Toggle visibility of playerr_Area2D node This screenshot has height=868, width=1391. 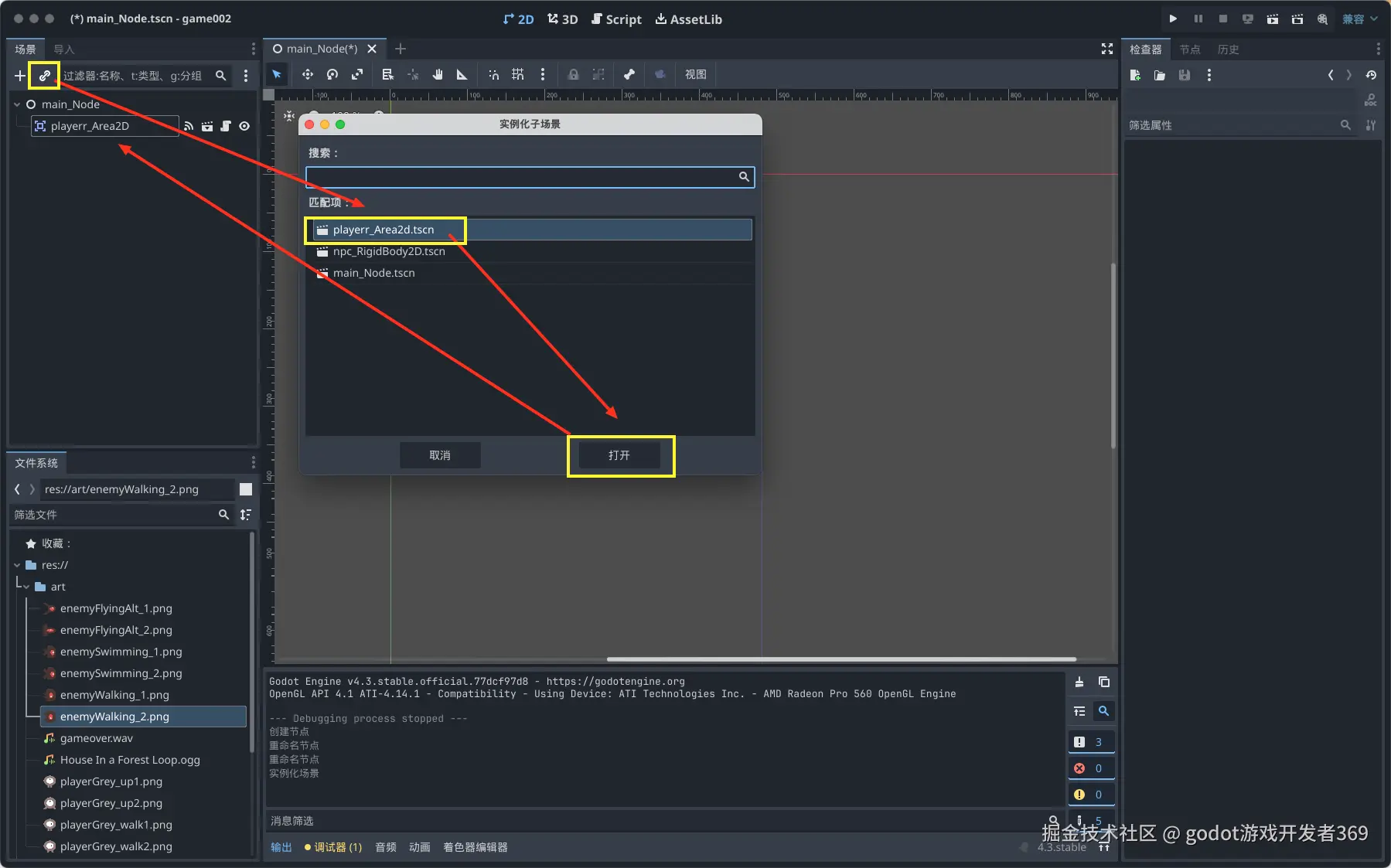pos(244,126)
